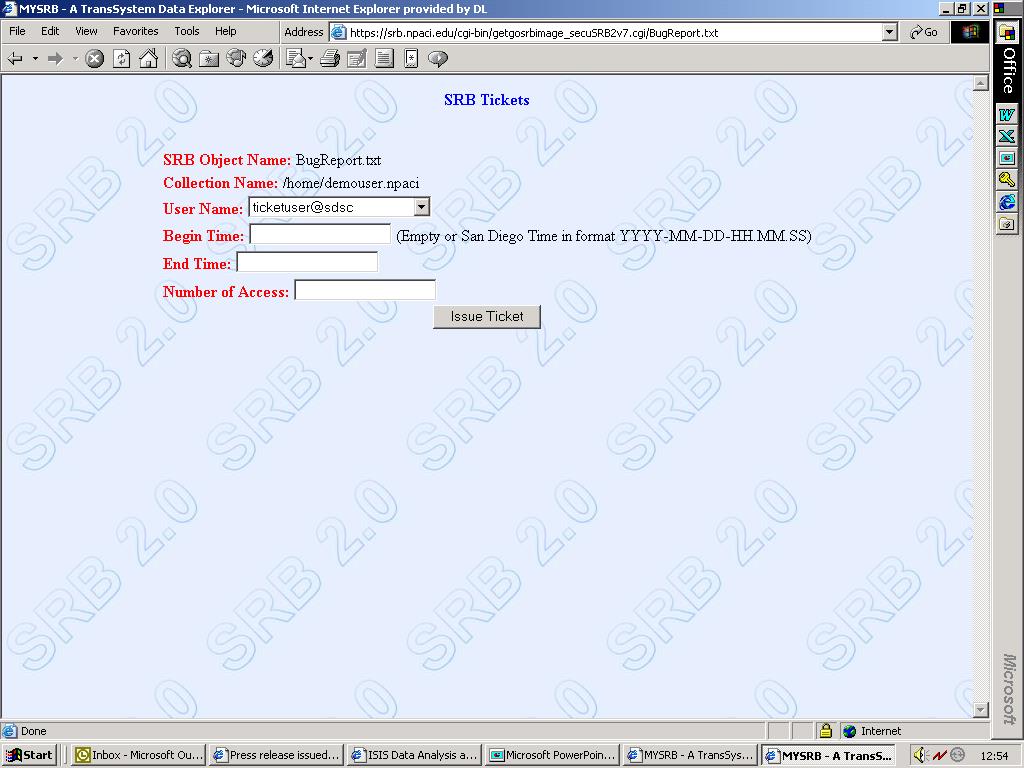Click the Windows Start button
The height and width of the screenshot is (768, 1024).
[30, 755]
